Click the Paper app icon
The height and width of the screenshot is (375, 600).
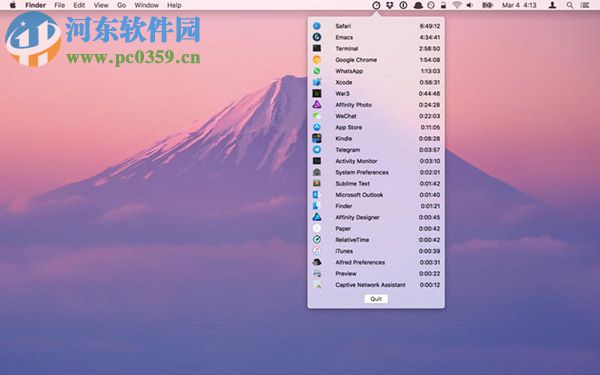317,228
